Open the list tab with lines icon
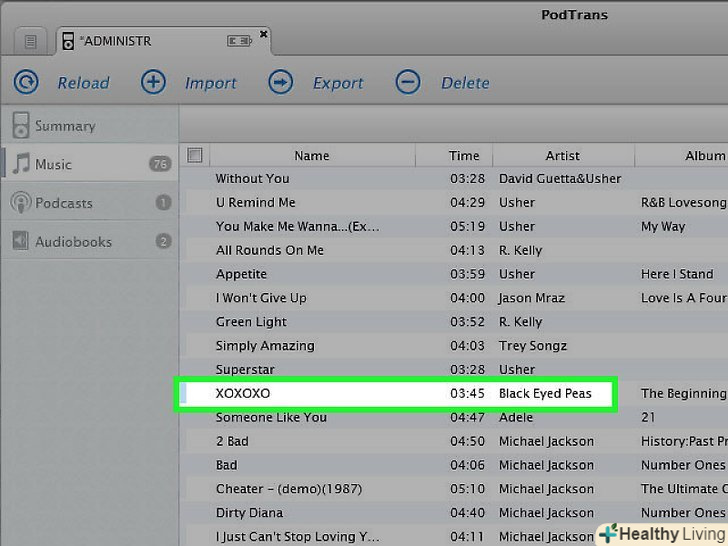 [x=30, y=41]
